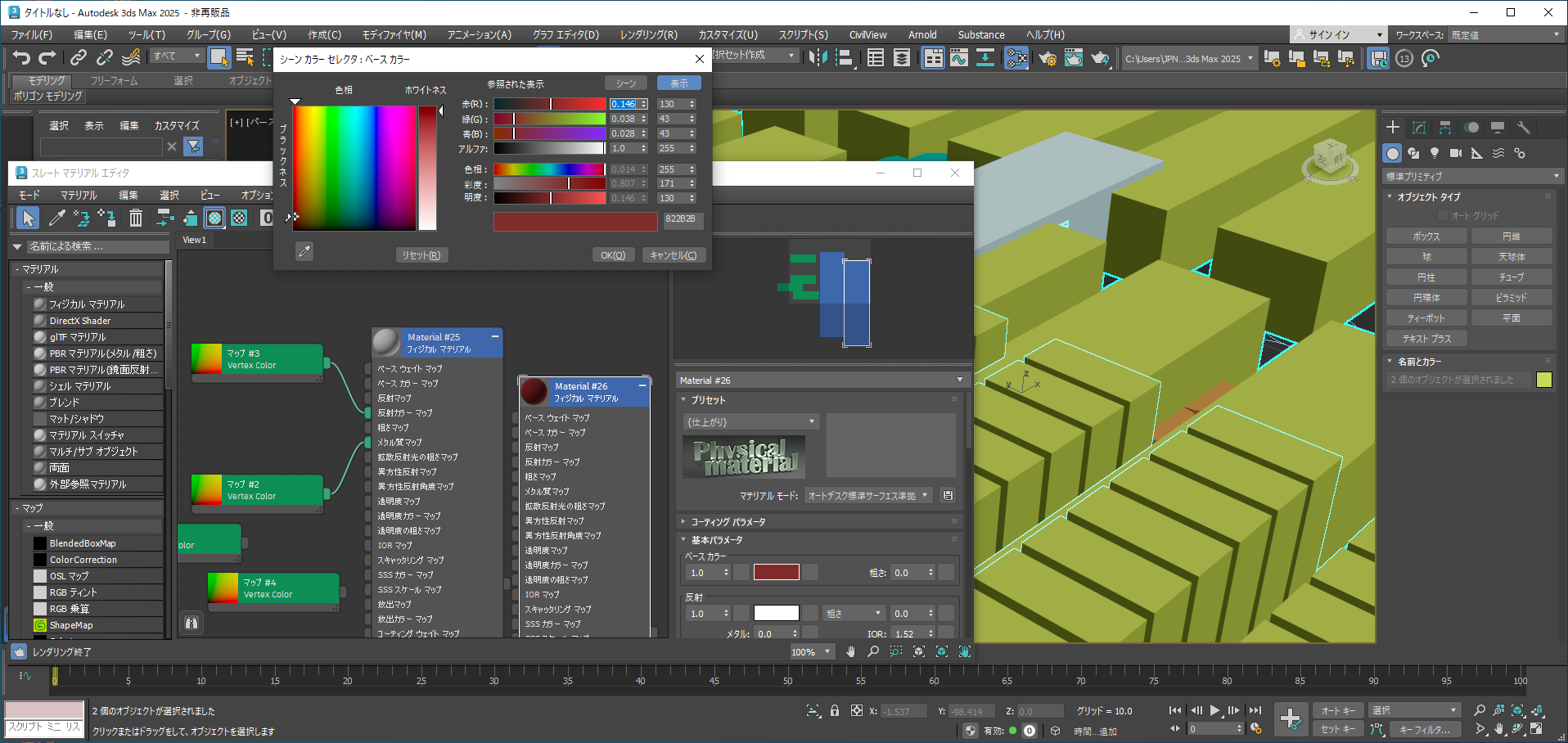Viewport: 1568px width, 743px height.
Task: Open the 標準プリミティブ dropdown
Action: [x=1472, y=176]
